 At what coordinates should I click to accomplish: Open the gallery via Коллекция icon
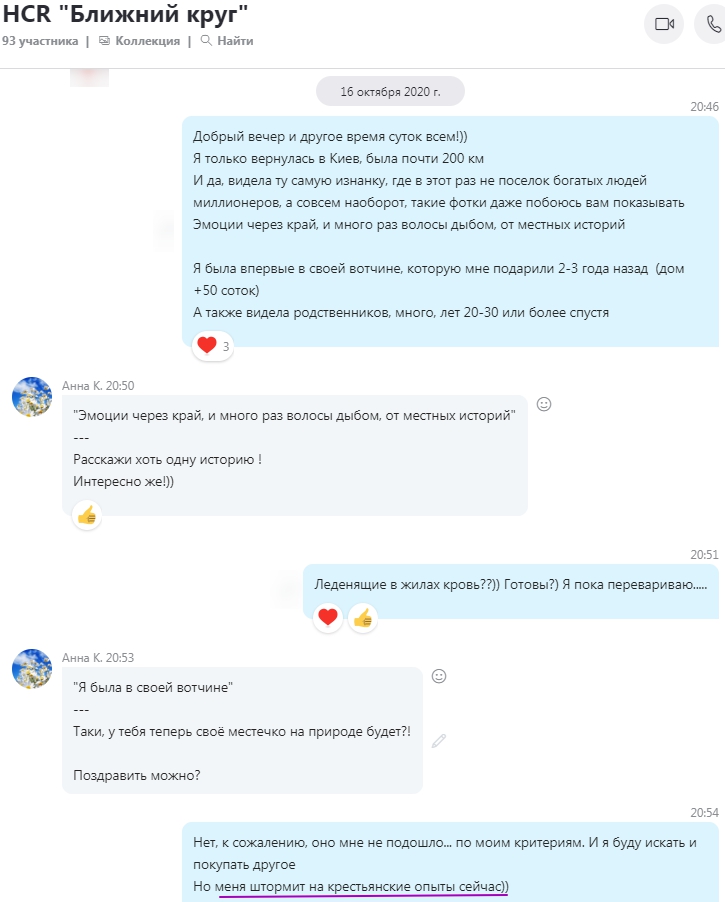(104, 40)
